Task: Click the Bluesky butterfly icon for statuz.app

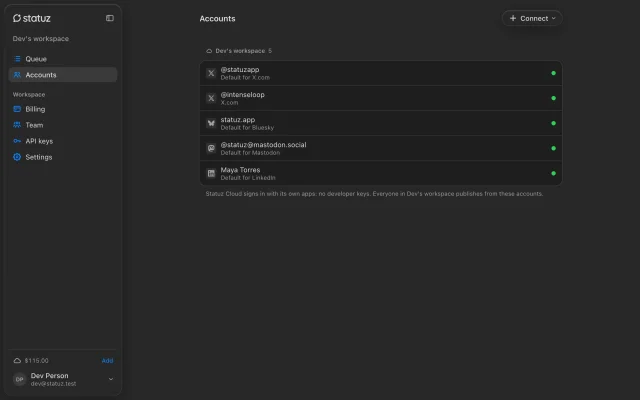Action: (211, 123)
